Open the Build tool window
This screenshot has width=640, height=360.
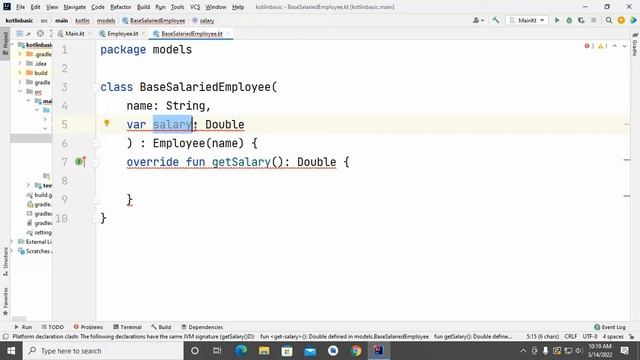[x=161, y=327]
